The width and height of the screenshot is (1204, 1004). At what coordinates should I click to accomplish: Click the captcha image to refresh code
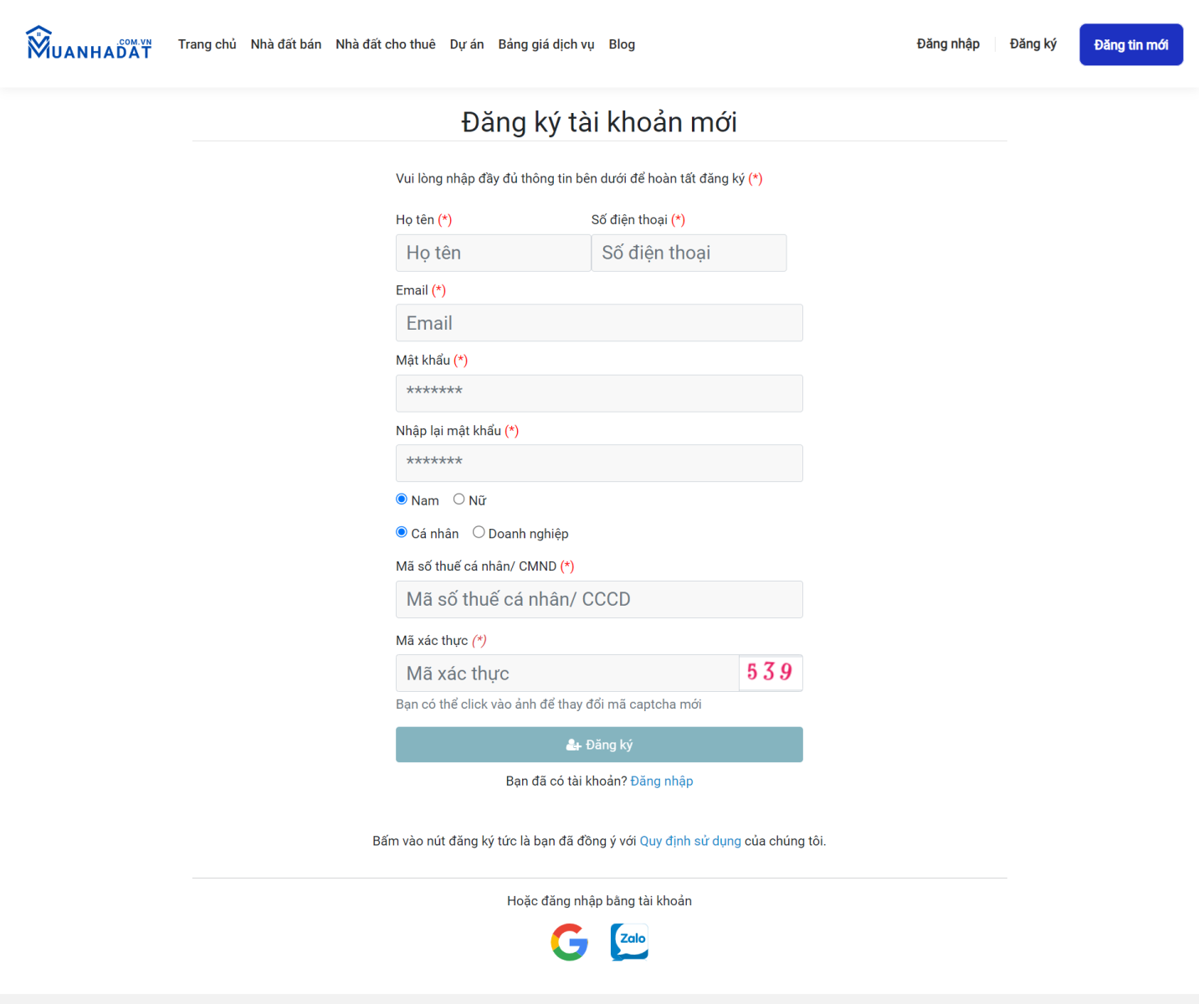(770, 673)
